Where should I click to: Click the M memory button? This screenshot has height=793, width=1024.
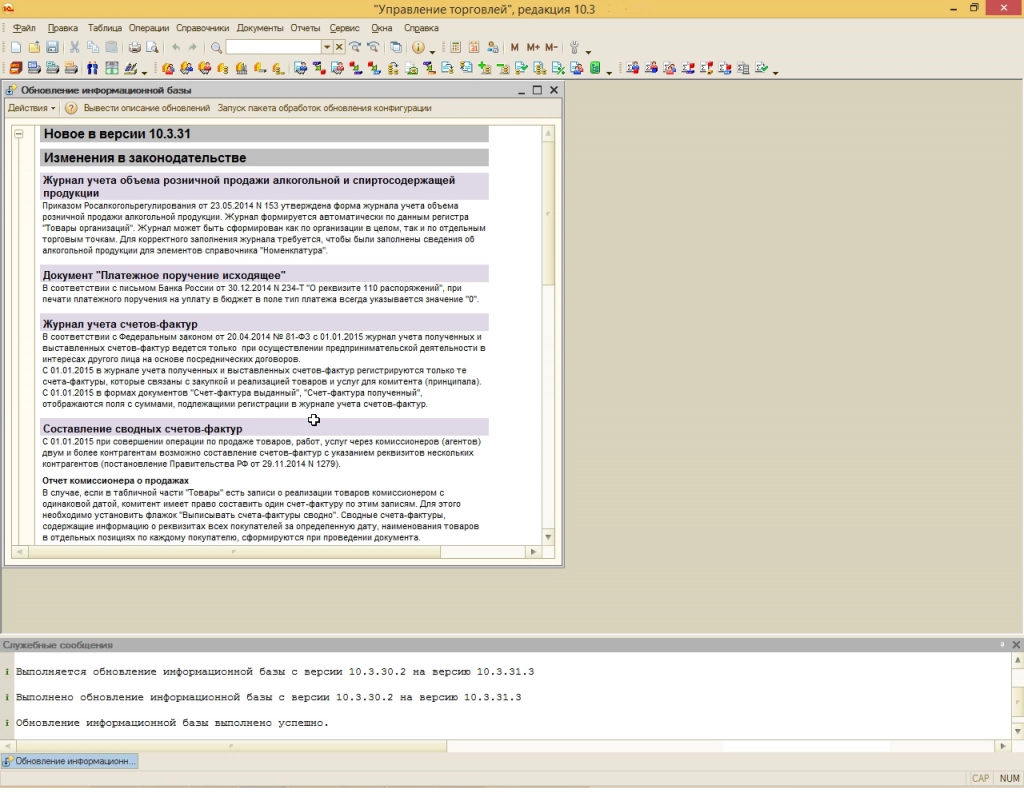point(515,47)
